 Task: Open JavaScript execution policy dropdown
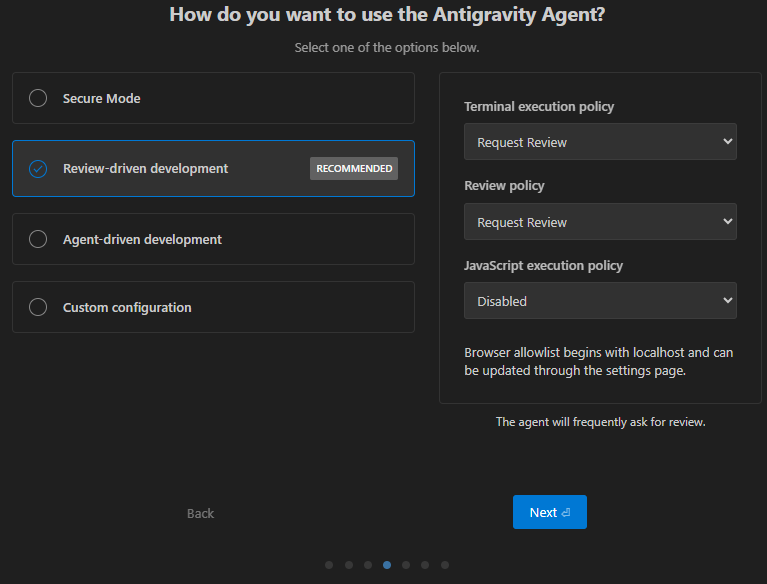coord(600,301)
